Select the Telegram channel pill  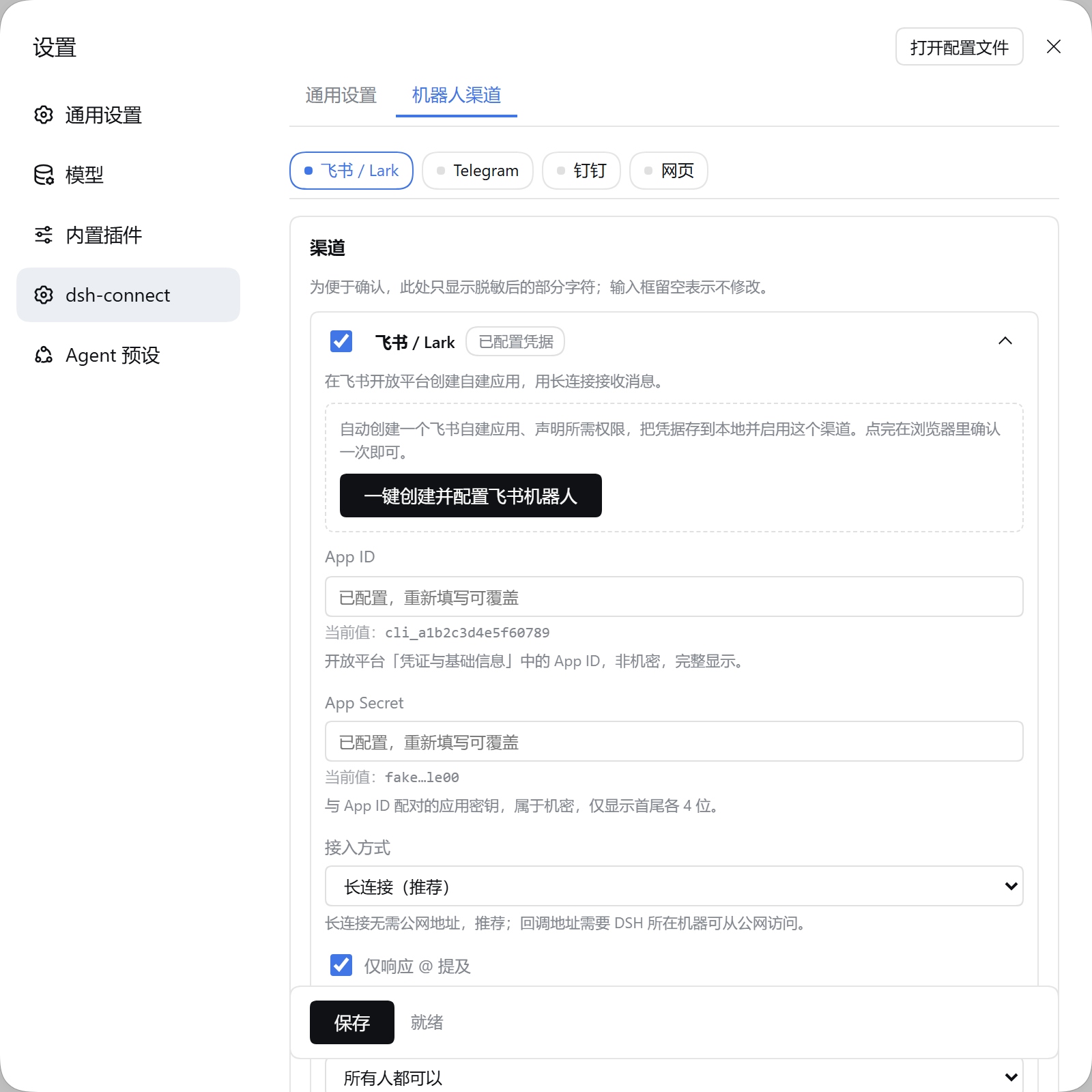coord(478,171)
